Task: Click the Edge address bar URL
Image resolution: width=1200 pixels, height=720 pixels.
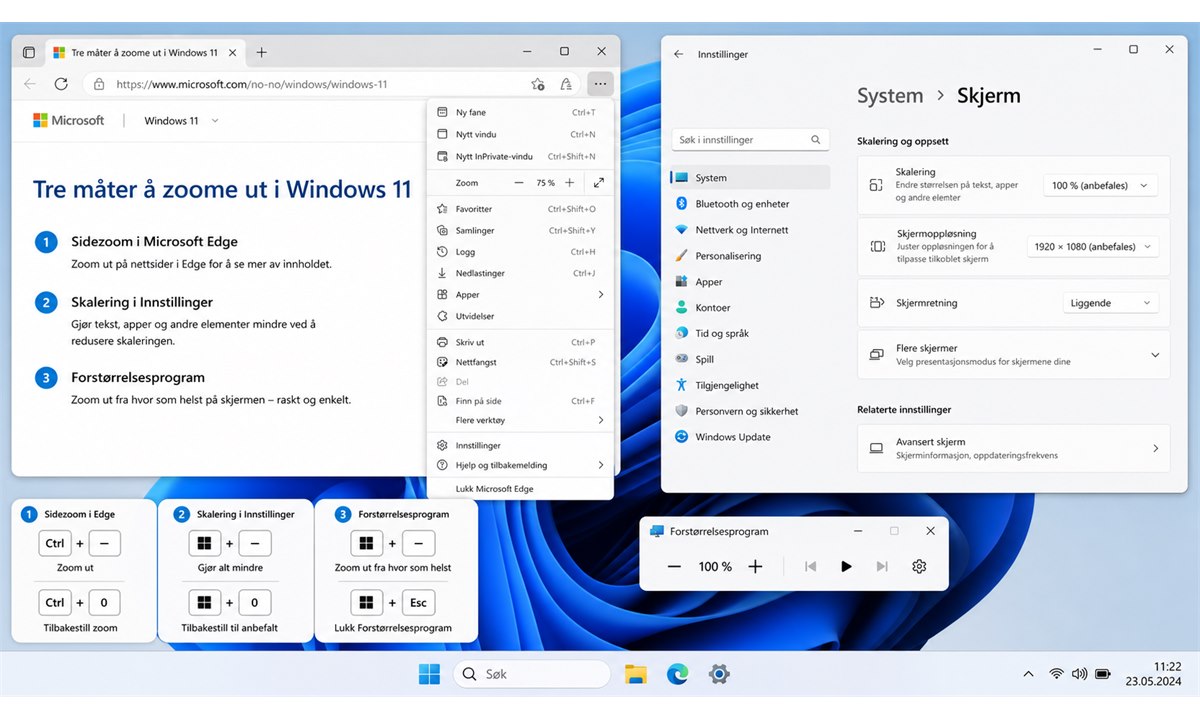Action: (x=252, y=85)
